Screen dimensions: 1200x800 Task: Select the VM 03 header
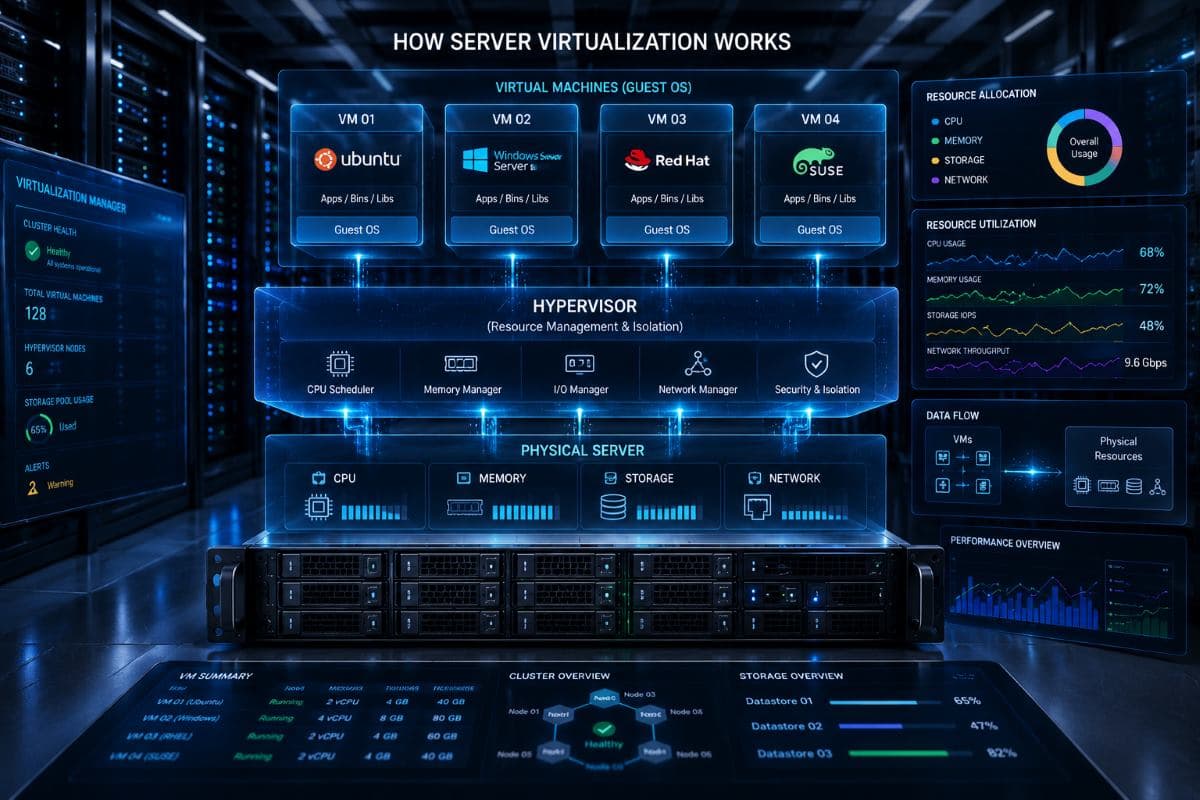tap(666, 120)
